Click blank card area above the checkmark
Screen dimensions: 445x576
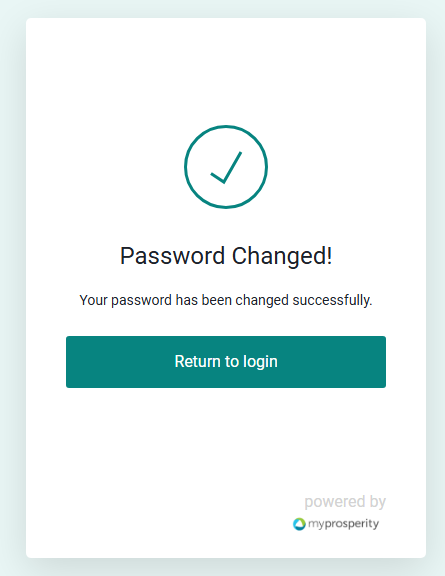(x=226, y=70)
